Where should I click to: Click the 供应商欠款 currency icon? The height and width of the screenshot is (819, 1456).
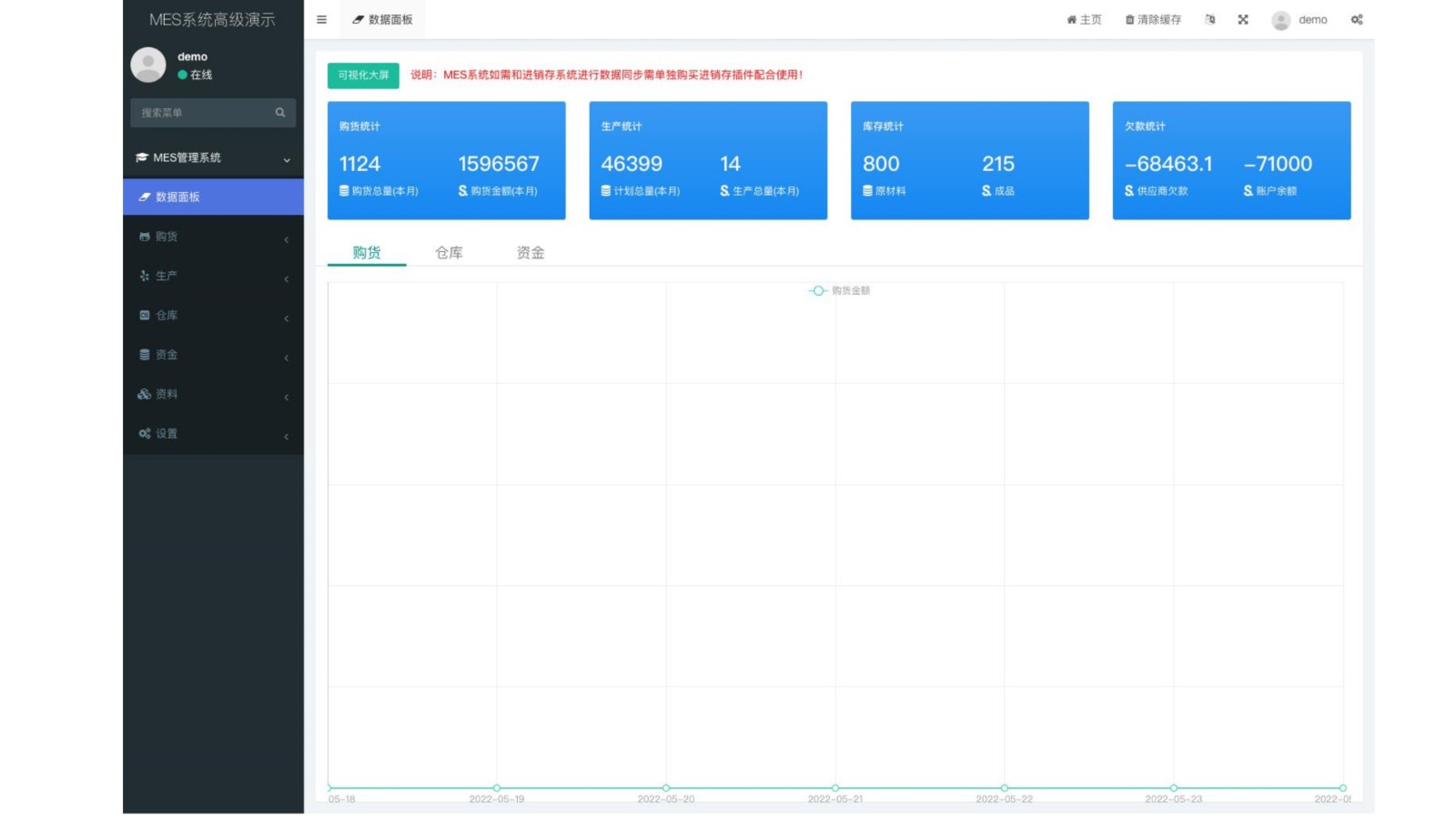1129,191
